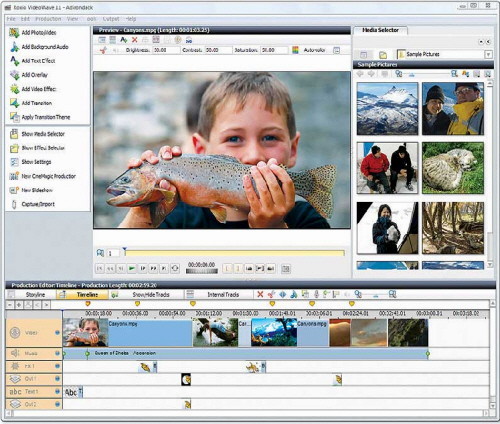Open Show Settings
Image resolution: width=500 pixels, height=424 pixels.
(x=30, y=162)
